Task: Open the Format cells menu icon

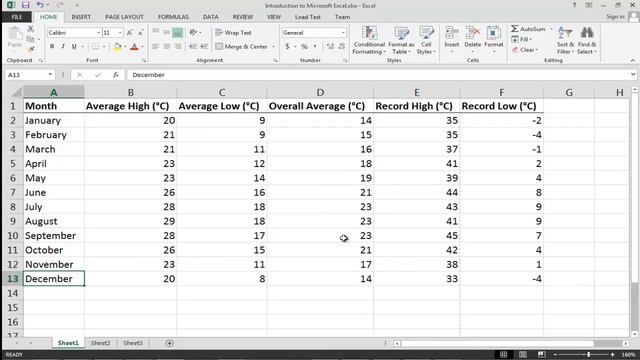Action: (x=494, y=33)
